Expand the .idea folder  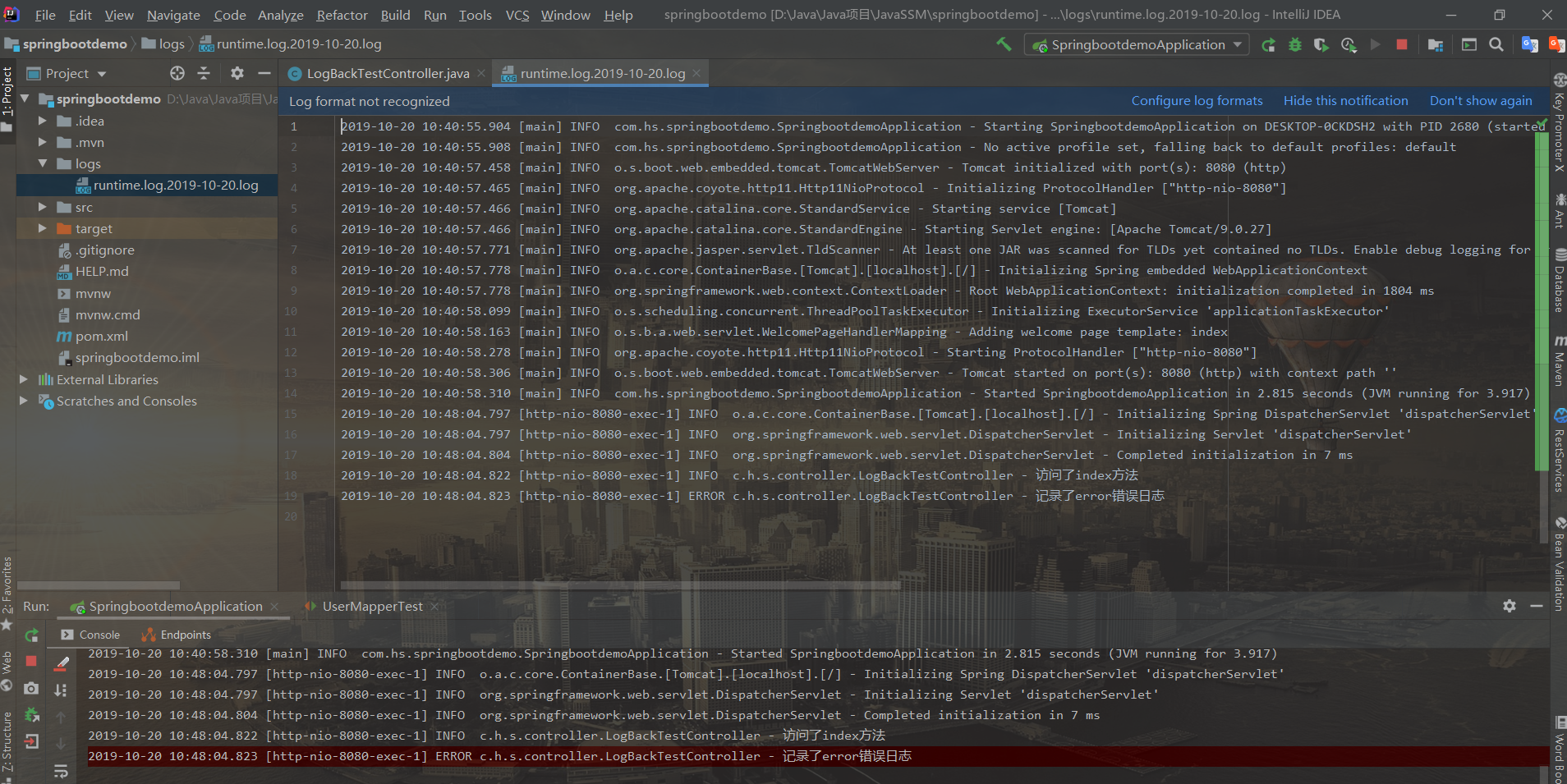click(x=43, y=121)
